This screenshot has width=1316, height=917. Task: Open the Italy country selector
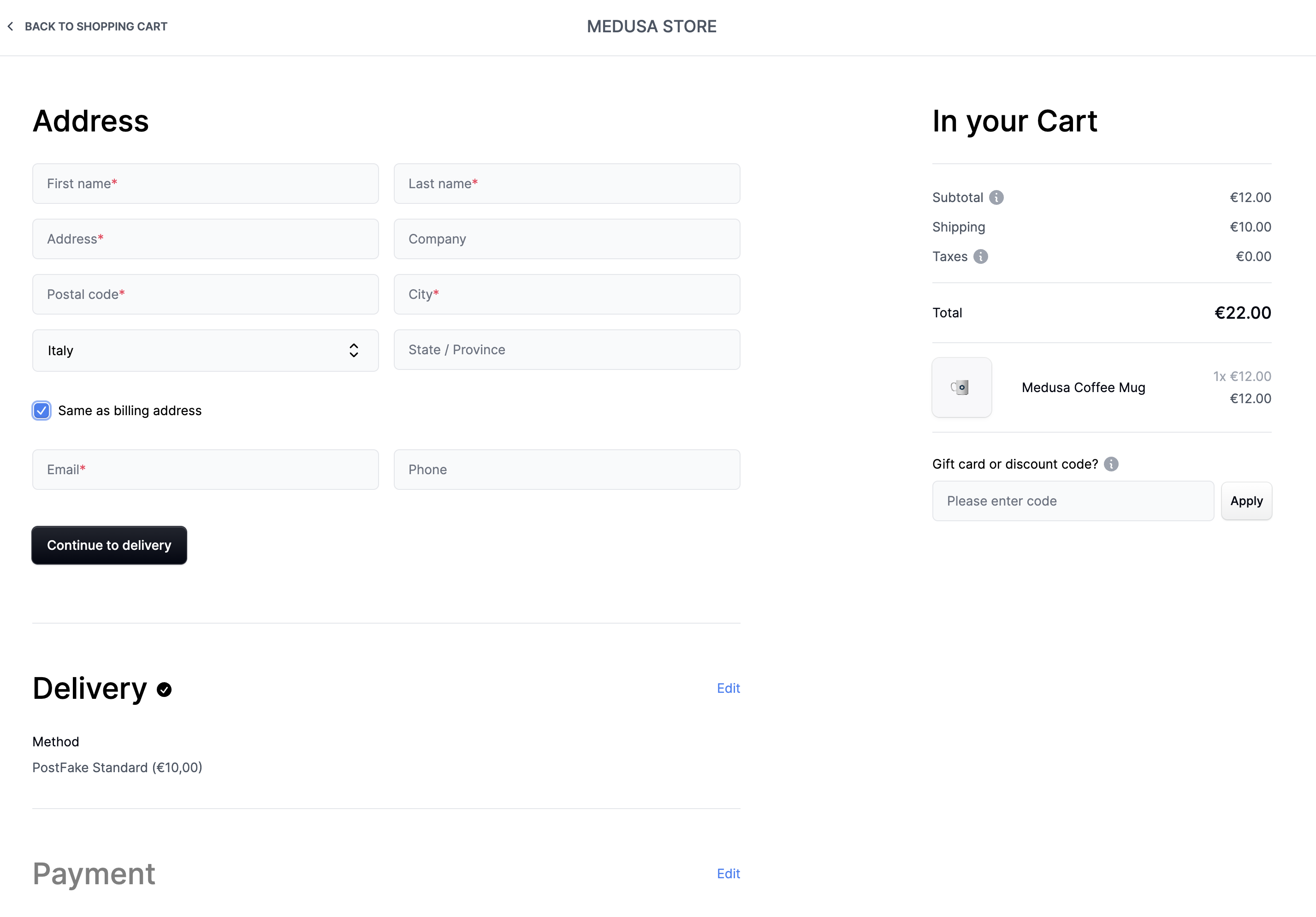tap(205, 350)
